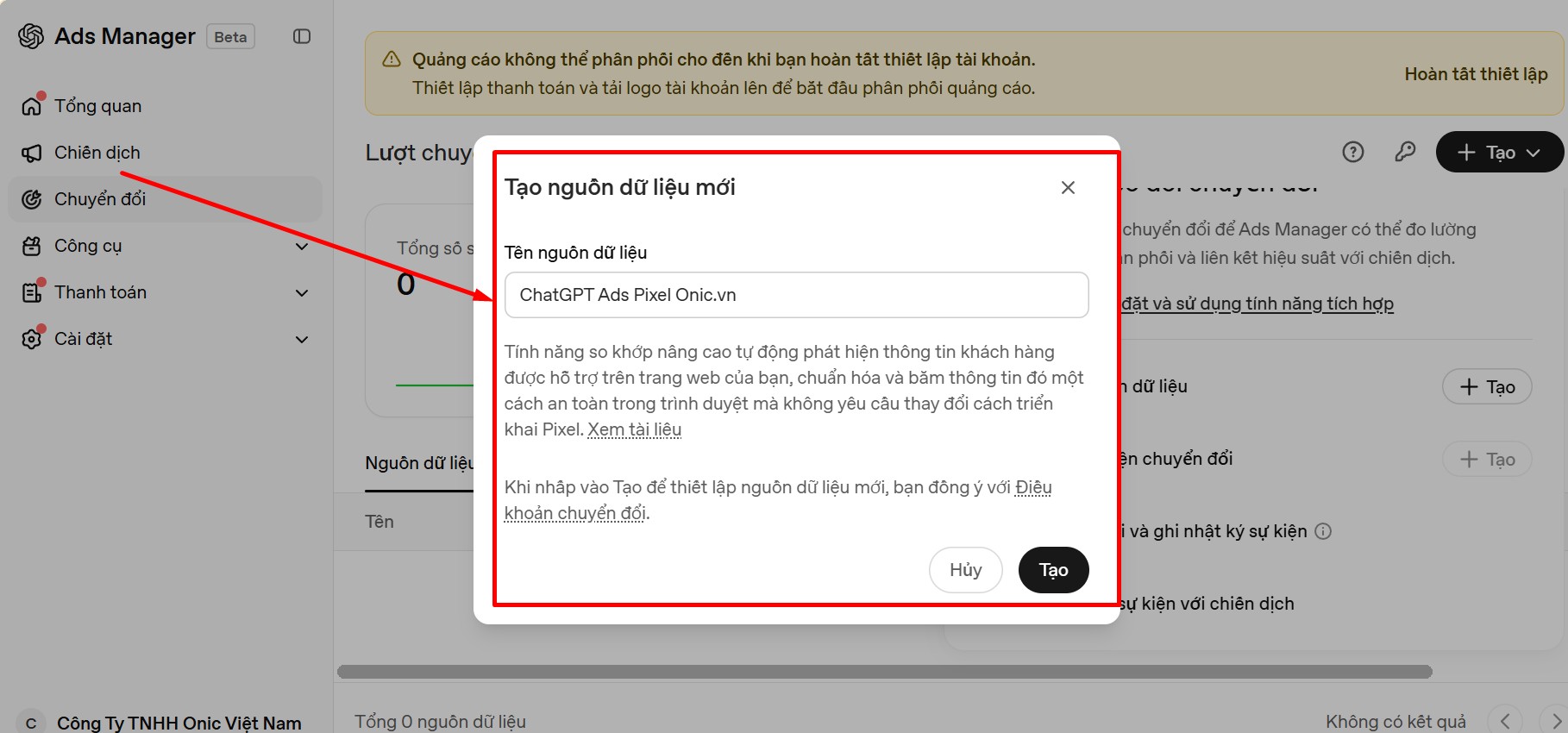The height and width of the screenshot is (733, 1568).
Task: Click the megaphone icon beside Chiến dịch
Action: (x=32, y=153)
